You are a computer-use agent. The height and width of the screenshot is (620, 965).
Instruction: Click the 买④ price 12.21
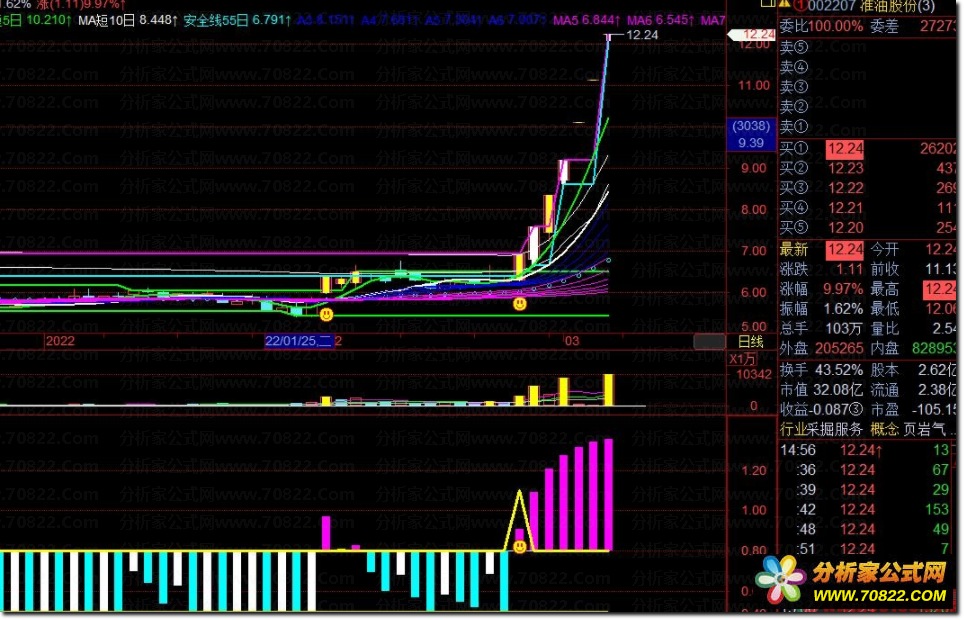(x=846, y=208)
